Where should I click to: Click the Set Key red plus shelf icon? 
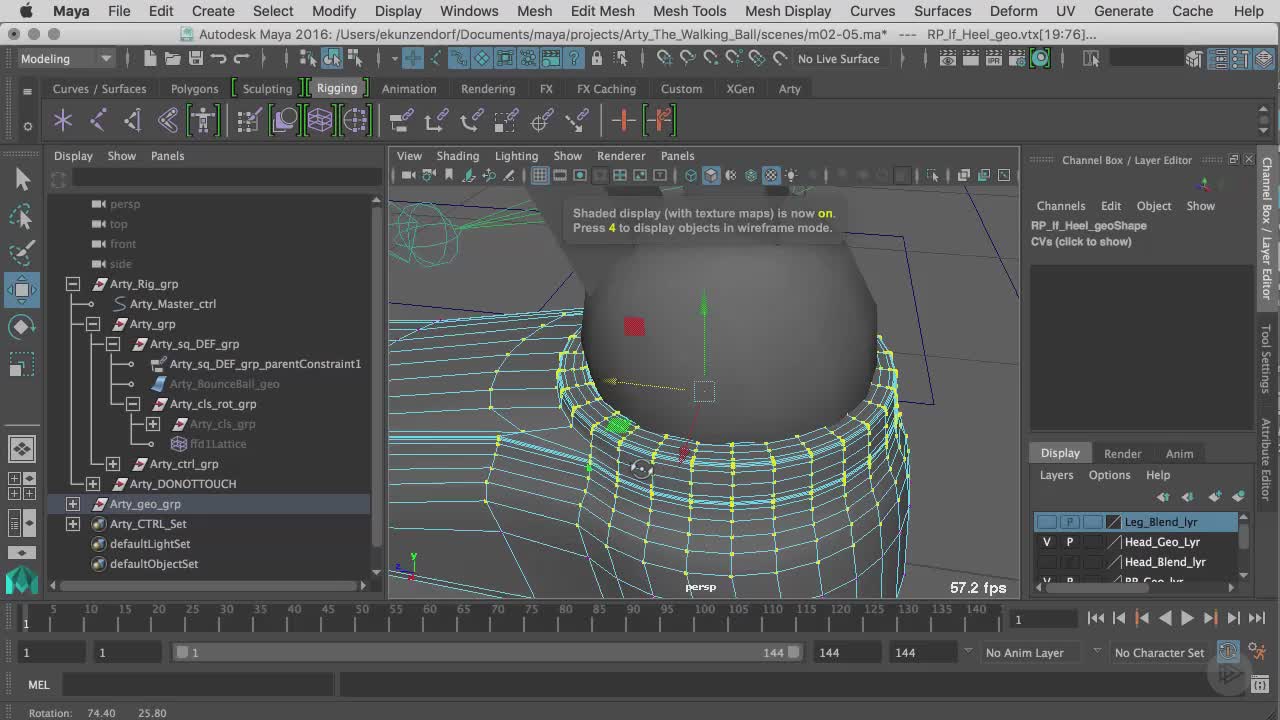tap(624, 121)
